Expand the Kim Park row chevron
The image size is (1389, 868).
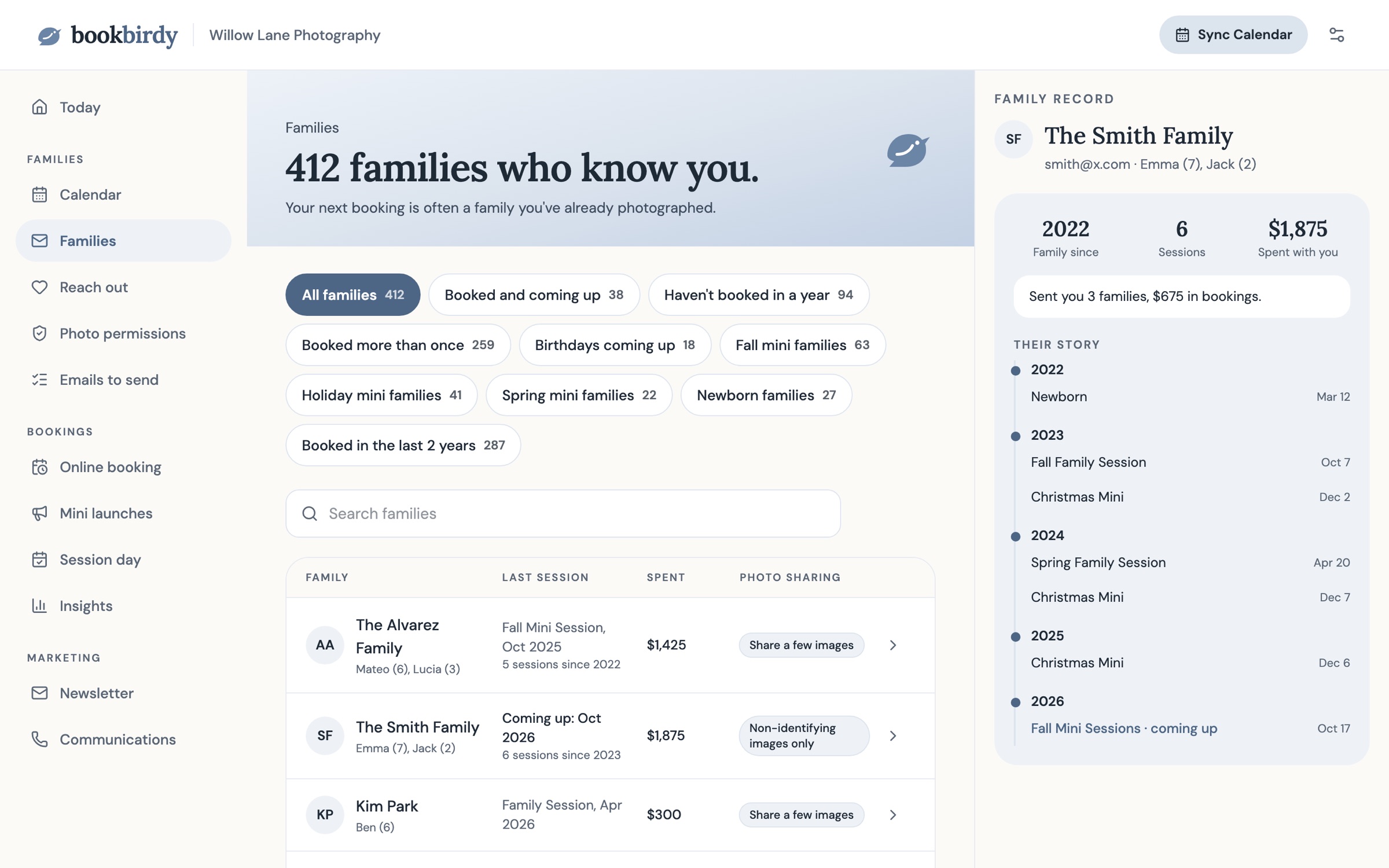893,815
